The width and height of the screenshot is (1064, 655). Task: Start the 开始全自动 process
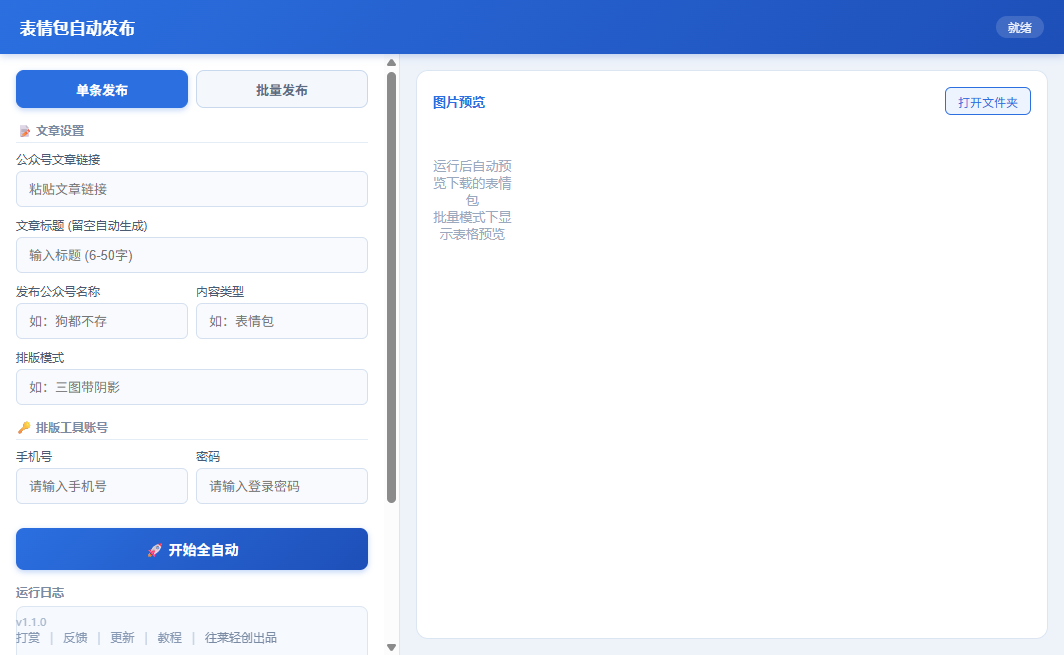192,549
